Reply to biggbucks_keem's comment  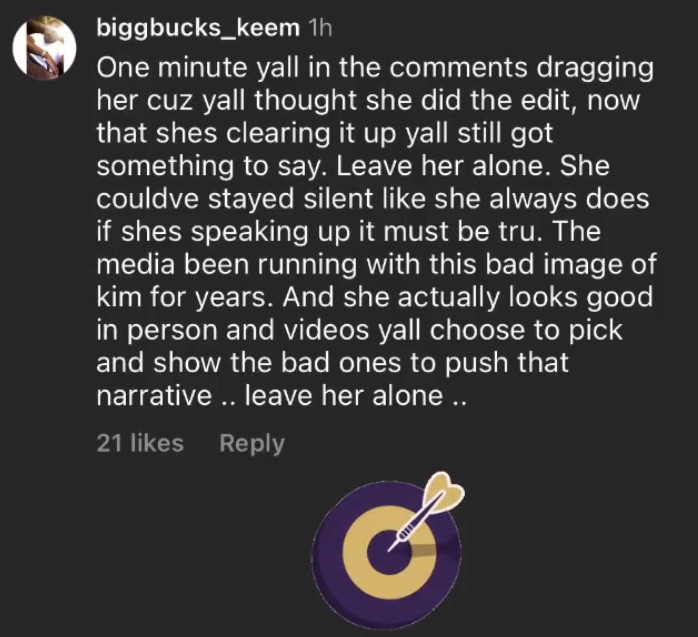(252, 444)
